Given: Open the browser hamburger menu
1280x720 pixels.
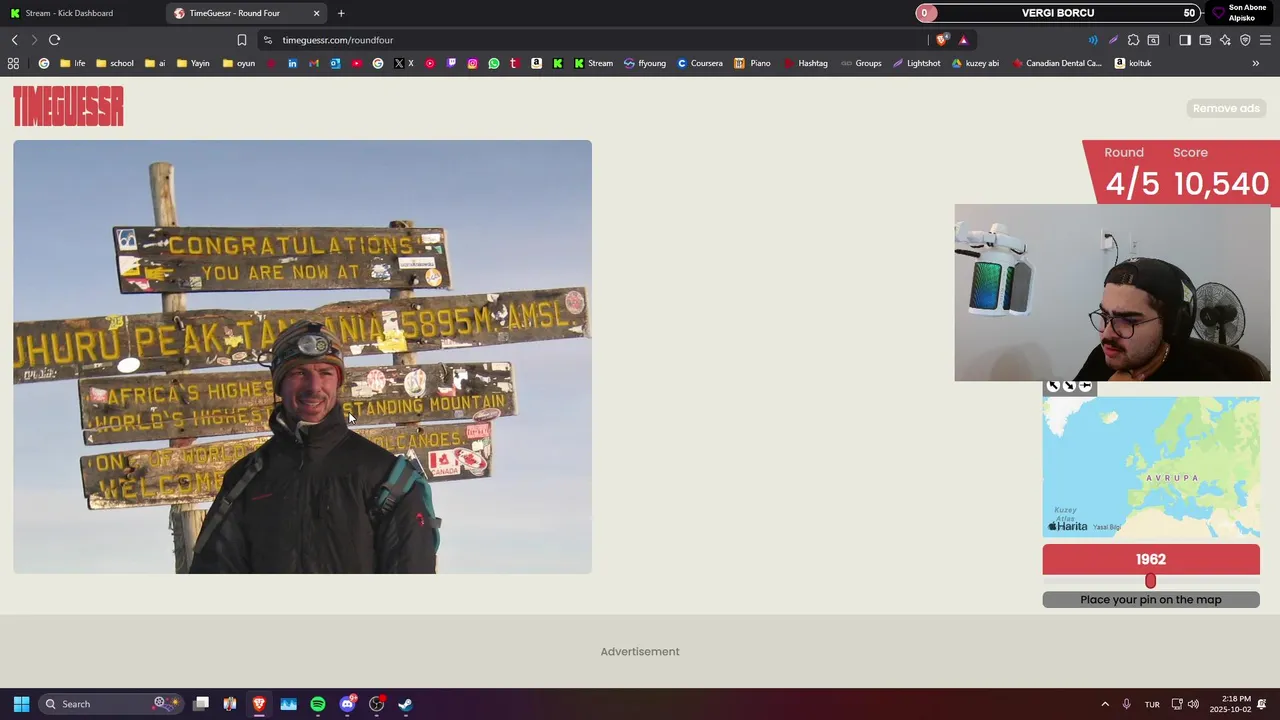Looking at the screenshot, I should pyautogui.click(x=1265, y=40).
